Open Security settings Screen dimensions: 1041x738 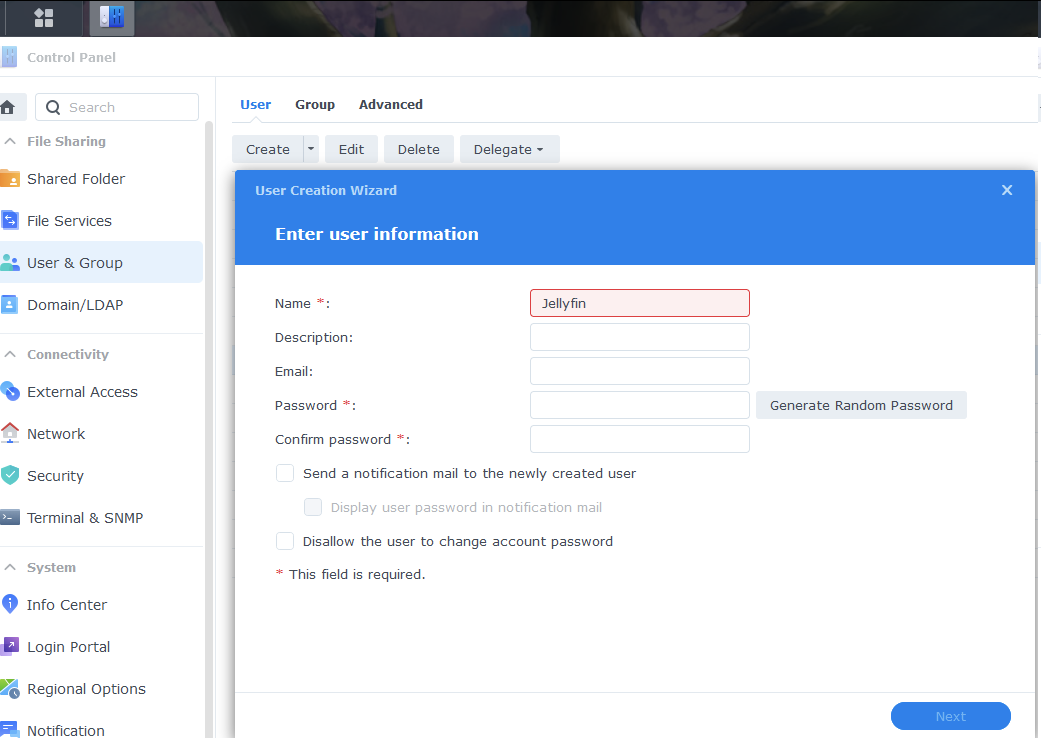tap(55, 476)
